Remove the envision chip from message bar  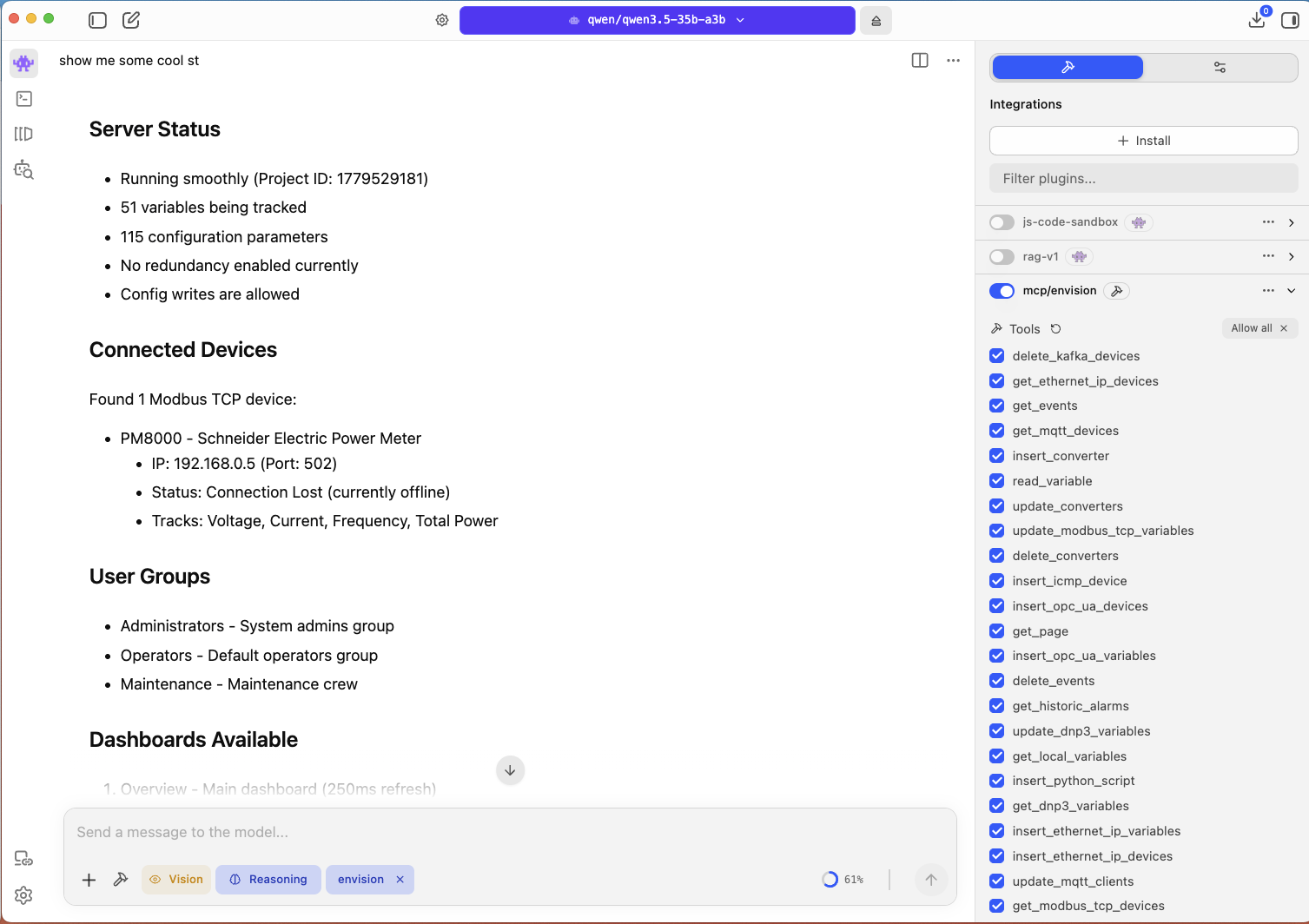point(400,880)
